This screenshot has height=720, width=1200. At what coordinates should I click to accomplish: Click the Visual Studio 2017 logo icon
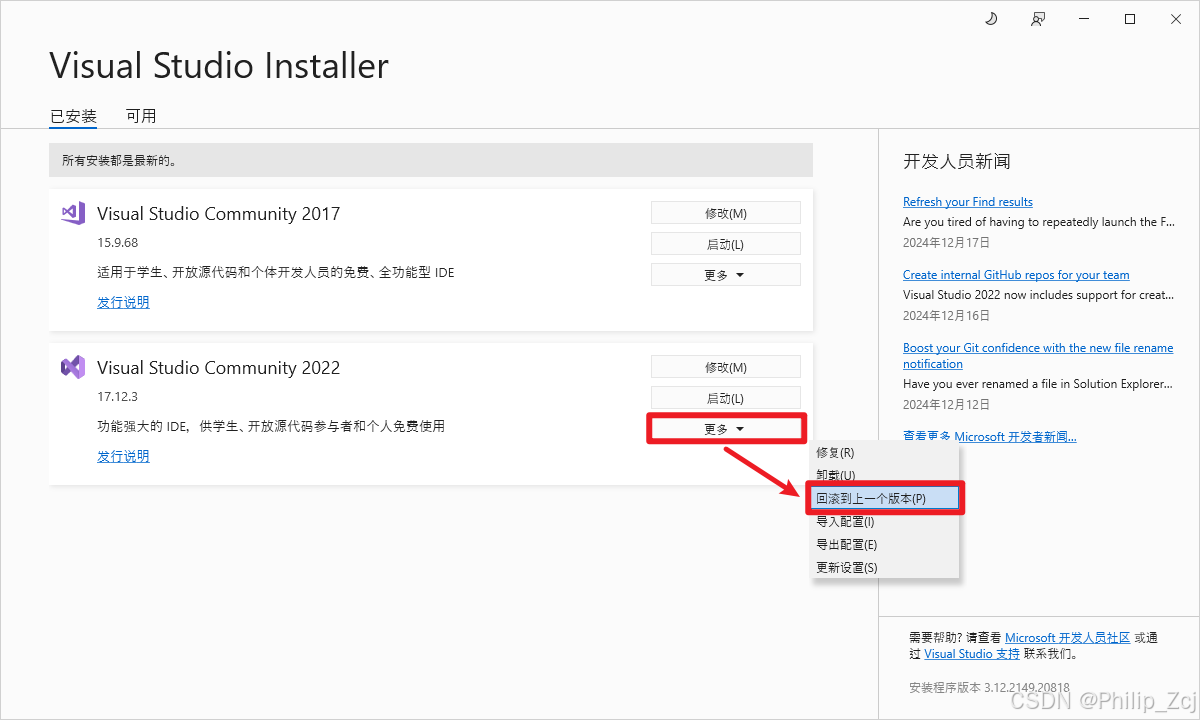[73, 213]
